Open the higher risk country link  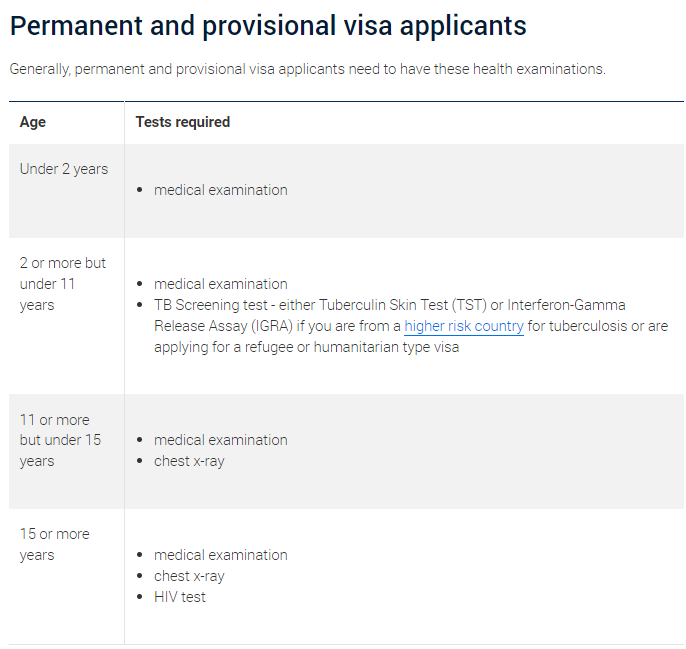[x=464, y=326]
